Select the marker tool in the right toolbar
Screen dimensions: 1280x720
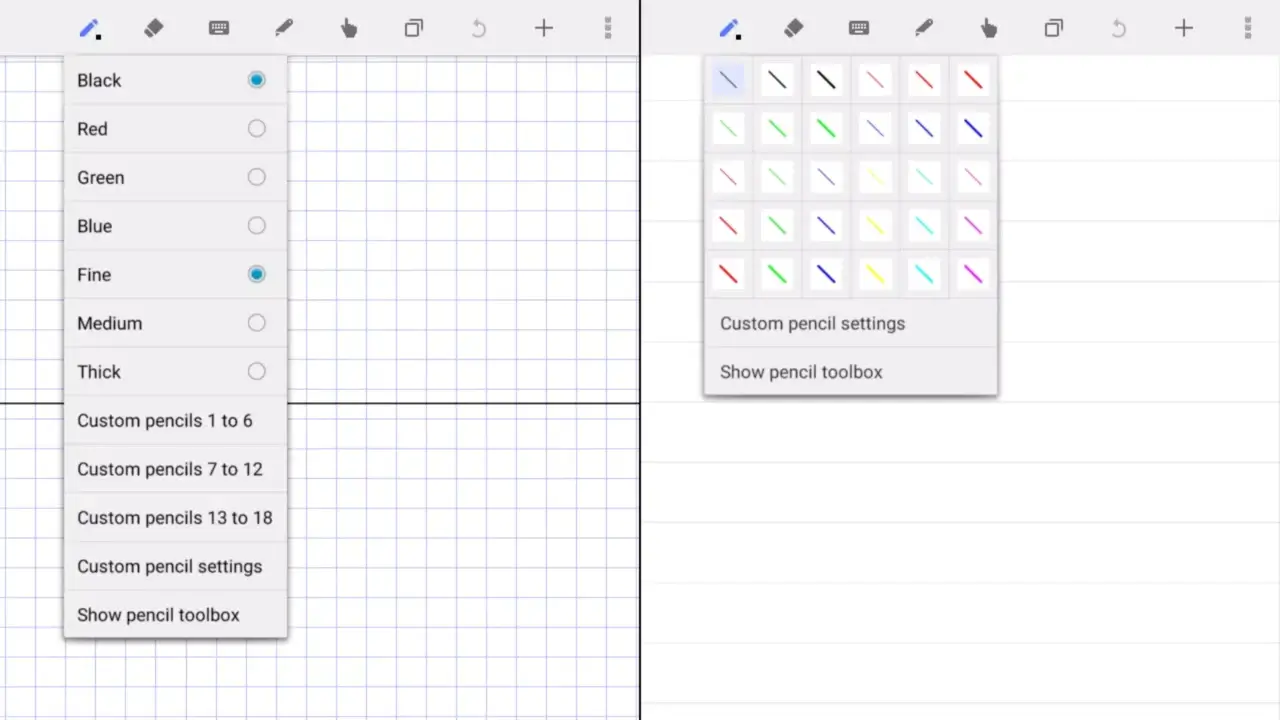923,28
